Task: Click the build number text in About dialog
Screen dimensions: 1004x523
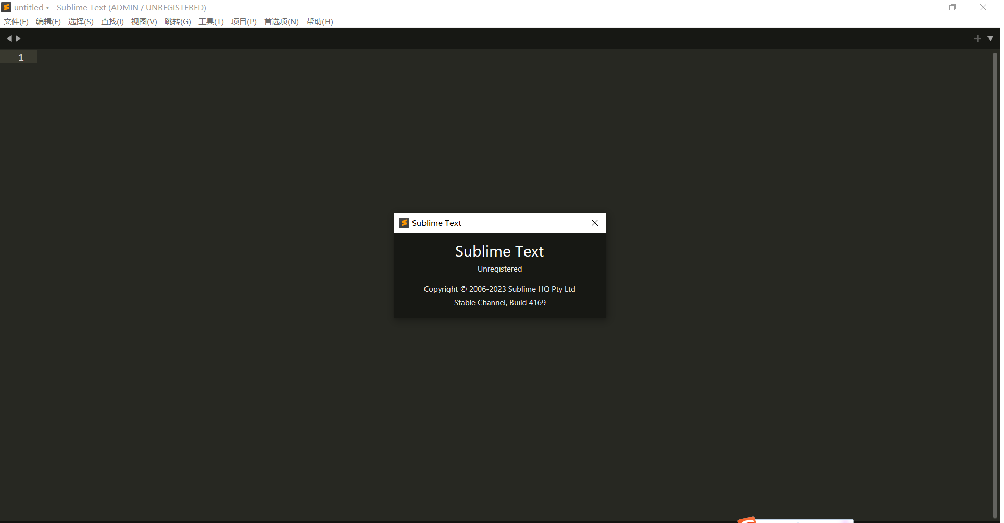Action: (x=500, y=302)
